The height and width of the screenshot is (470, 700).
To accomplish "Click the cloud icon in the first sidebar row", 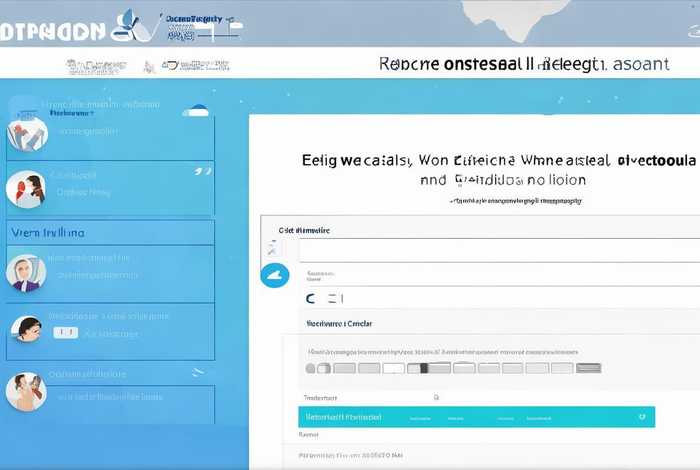I will [197, 111].
